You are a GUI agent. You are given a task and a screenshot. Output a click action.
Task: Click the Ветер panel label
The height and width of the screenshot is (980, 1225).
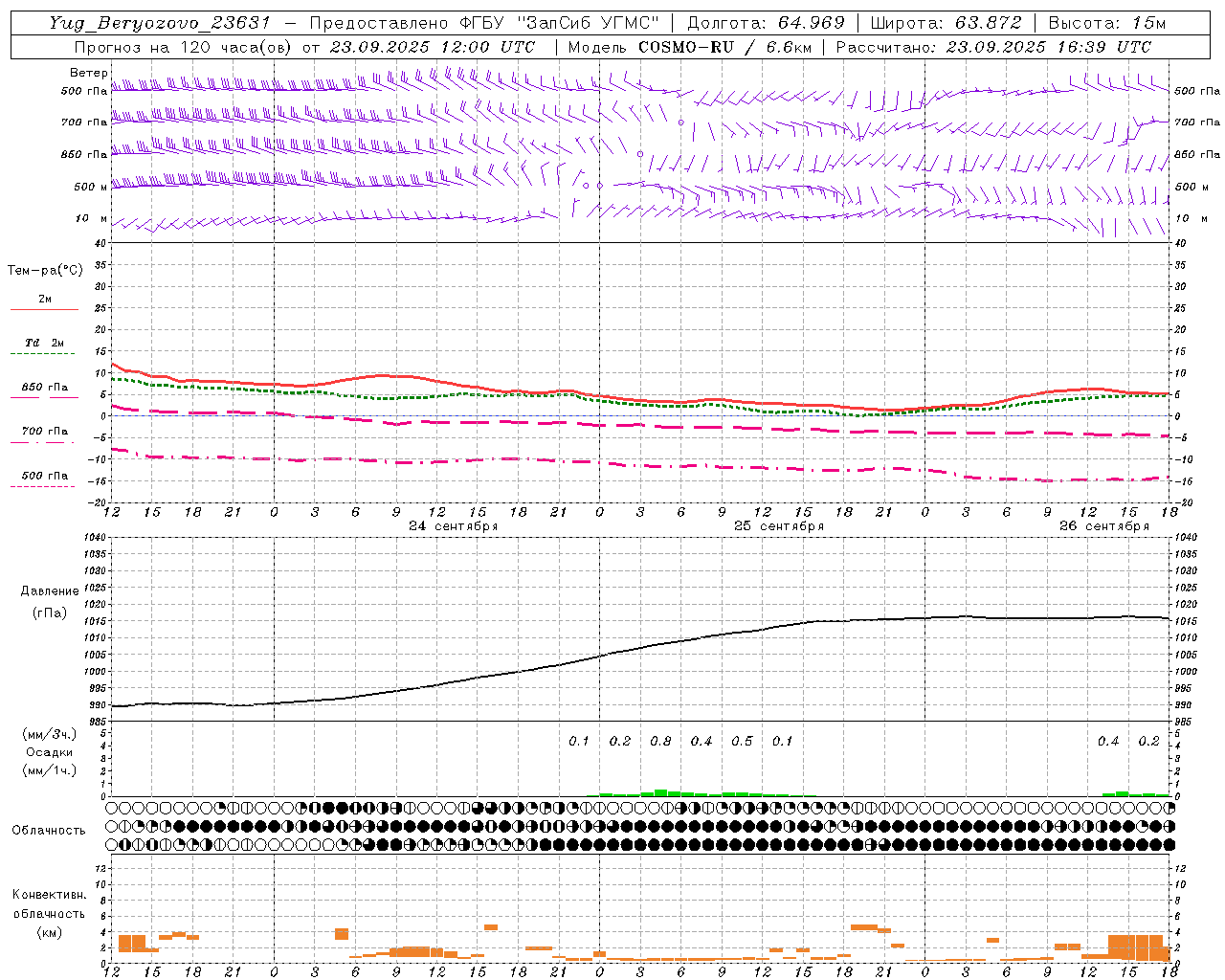[88, 73]
